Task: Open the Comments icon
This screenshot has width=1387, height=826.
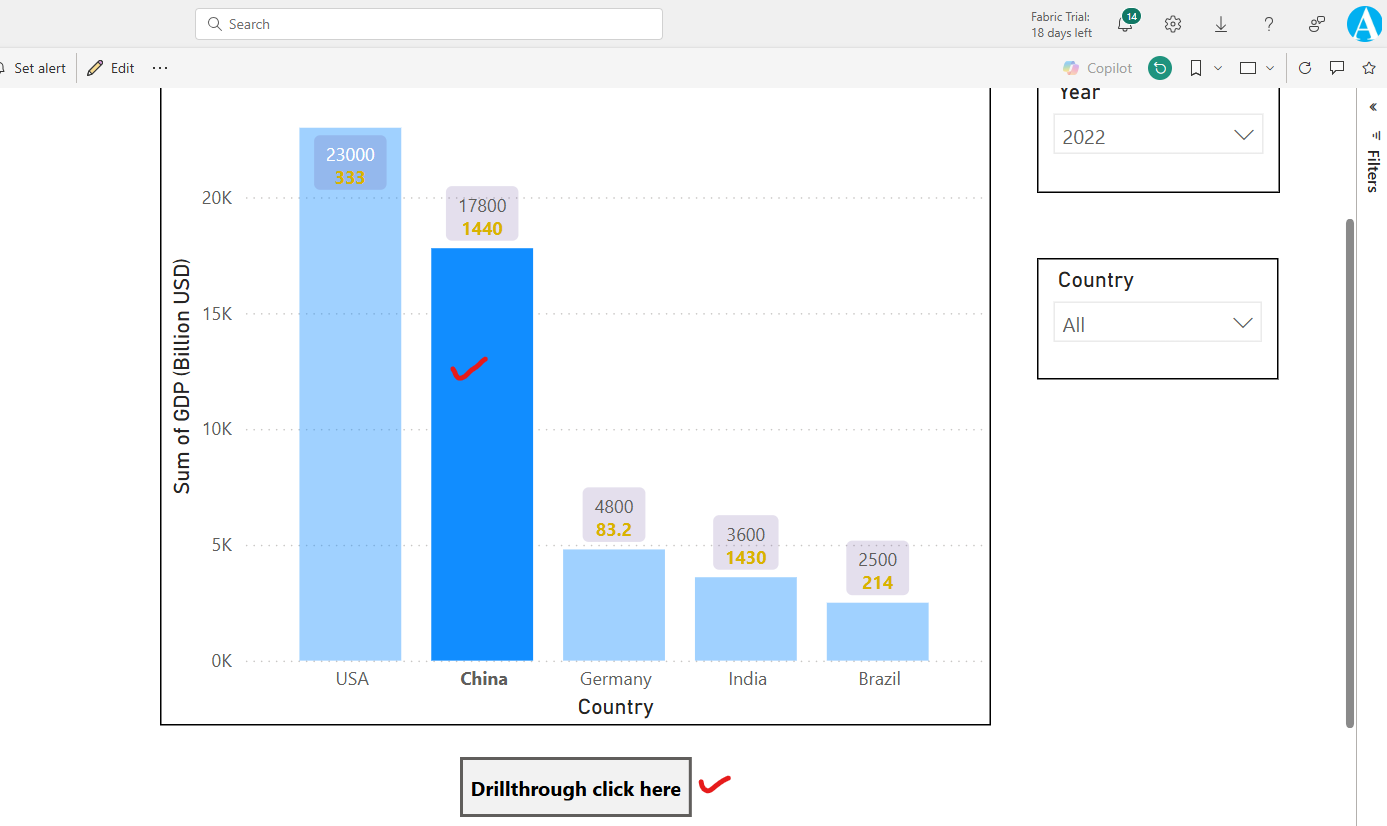Action: pos(1337,67)
